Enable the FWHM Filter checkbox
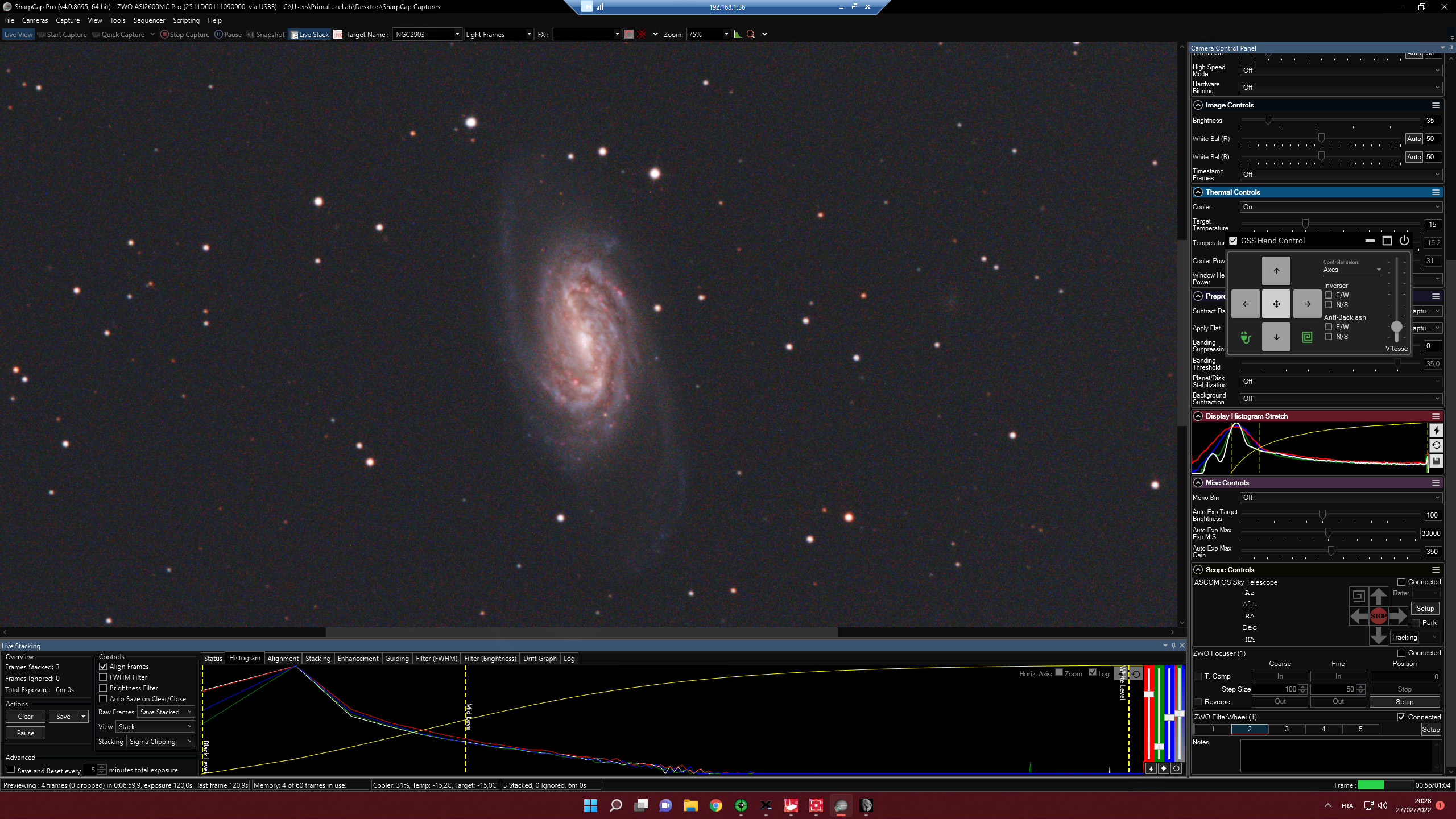1456x819 pixels. pyautogui.click(x=103, y=677)
